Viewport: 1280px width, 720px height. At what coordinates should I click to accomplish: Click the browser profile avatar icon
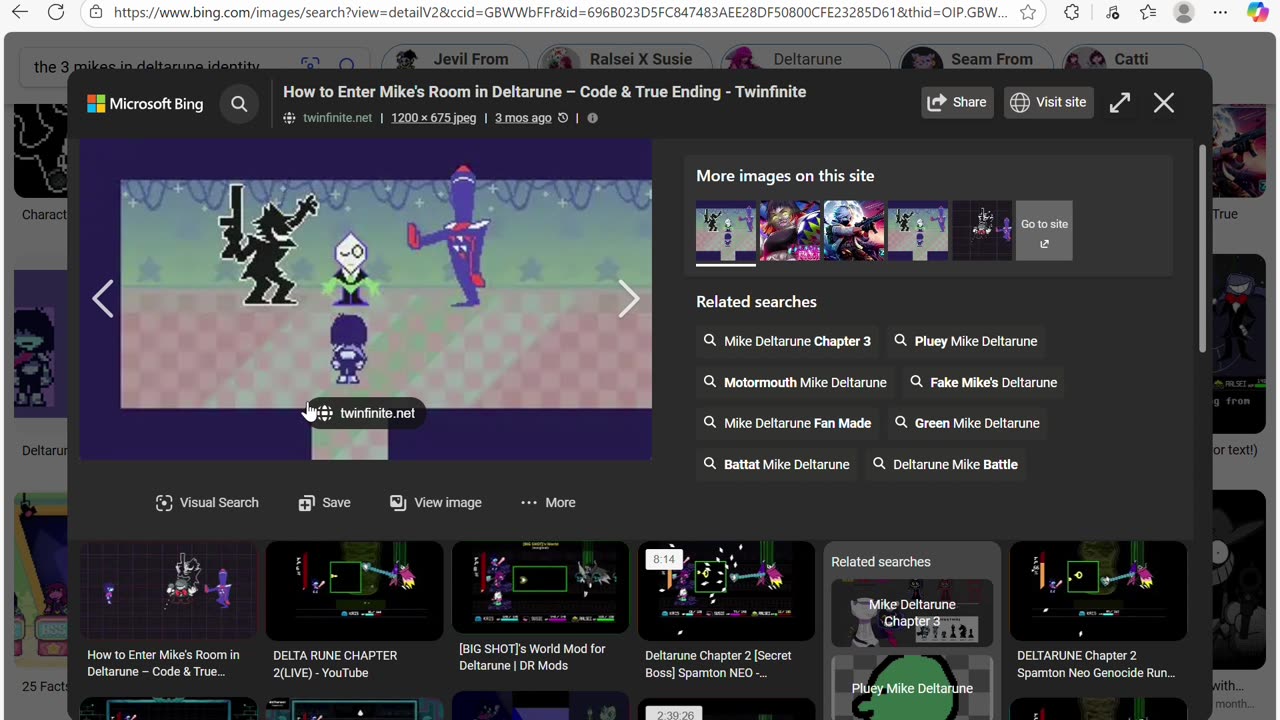pos(1184,13)
